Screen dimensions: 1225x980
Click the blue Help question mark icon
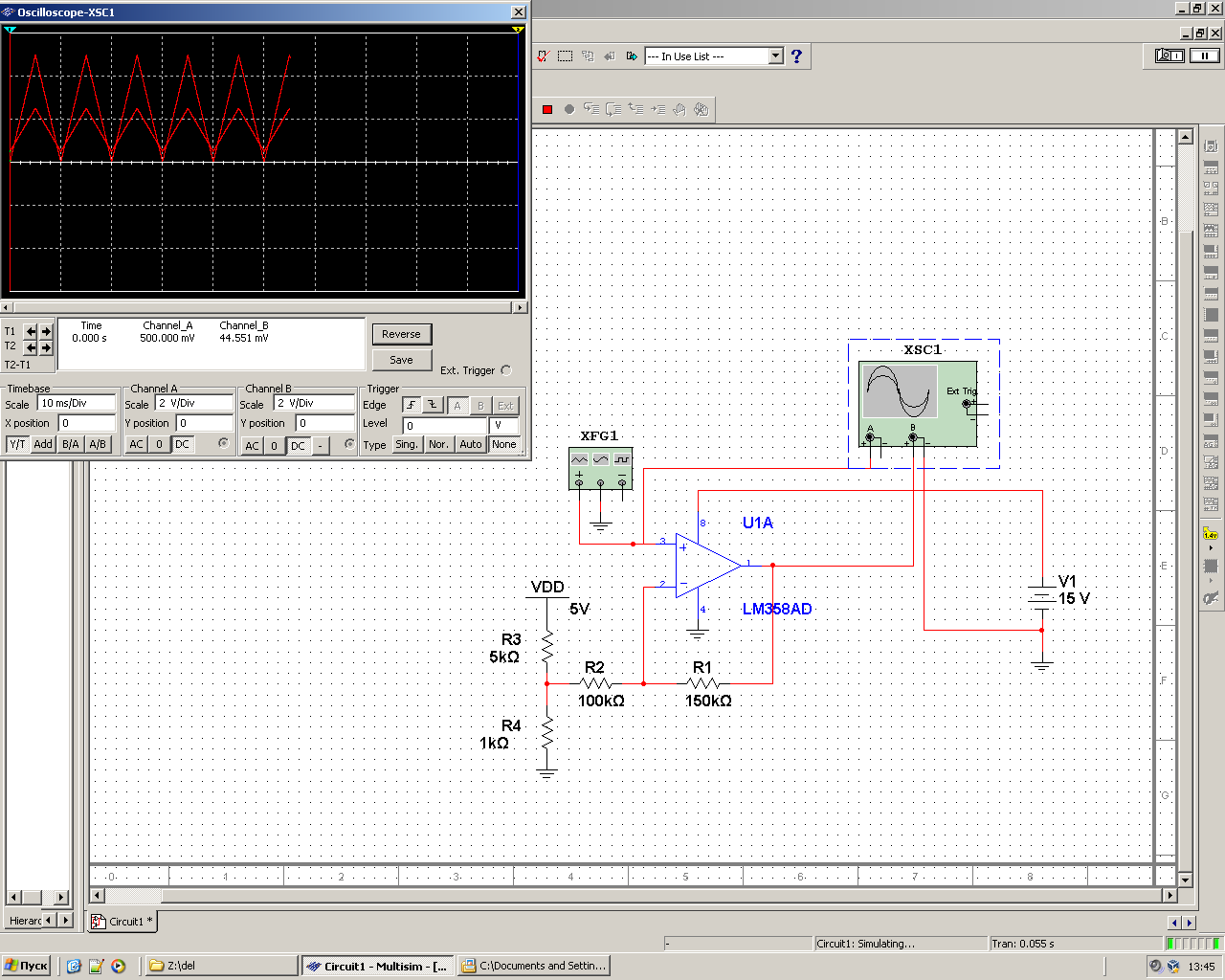pyautogui.click(x=796, y=56)
